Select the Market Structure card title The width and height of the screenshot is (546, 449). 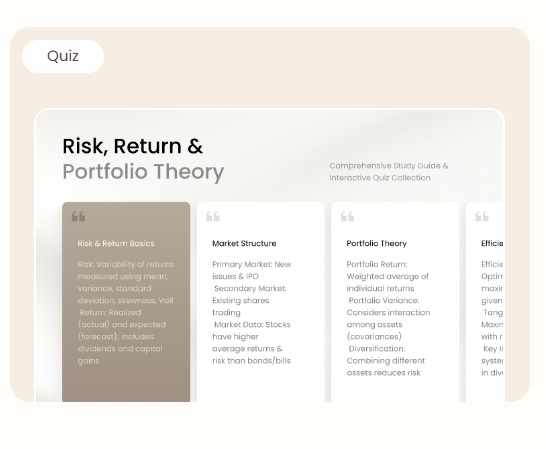244,243
